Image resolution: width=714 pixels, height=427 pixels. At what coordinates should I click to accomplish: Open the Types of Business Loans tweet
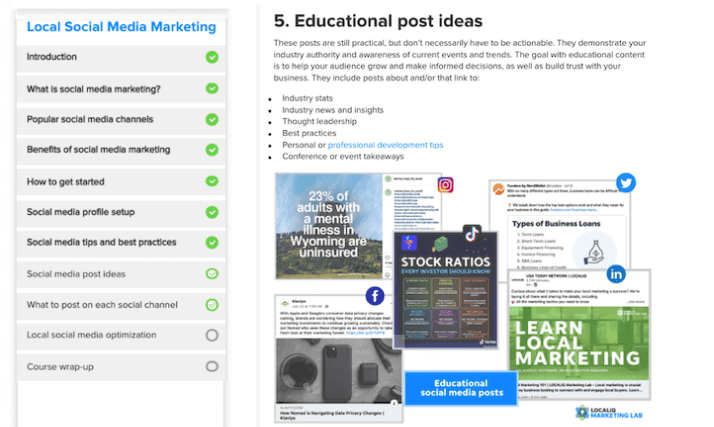[x=560, y=224]
